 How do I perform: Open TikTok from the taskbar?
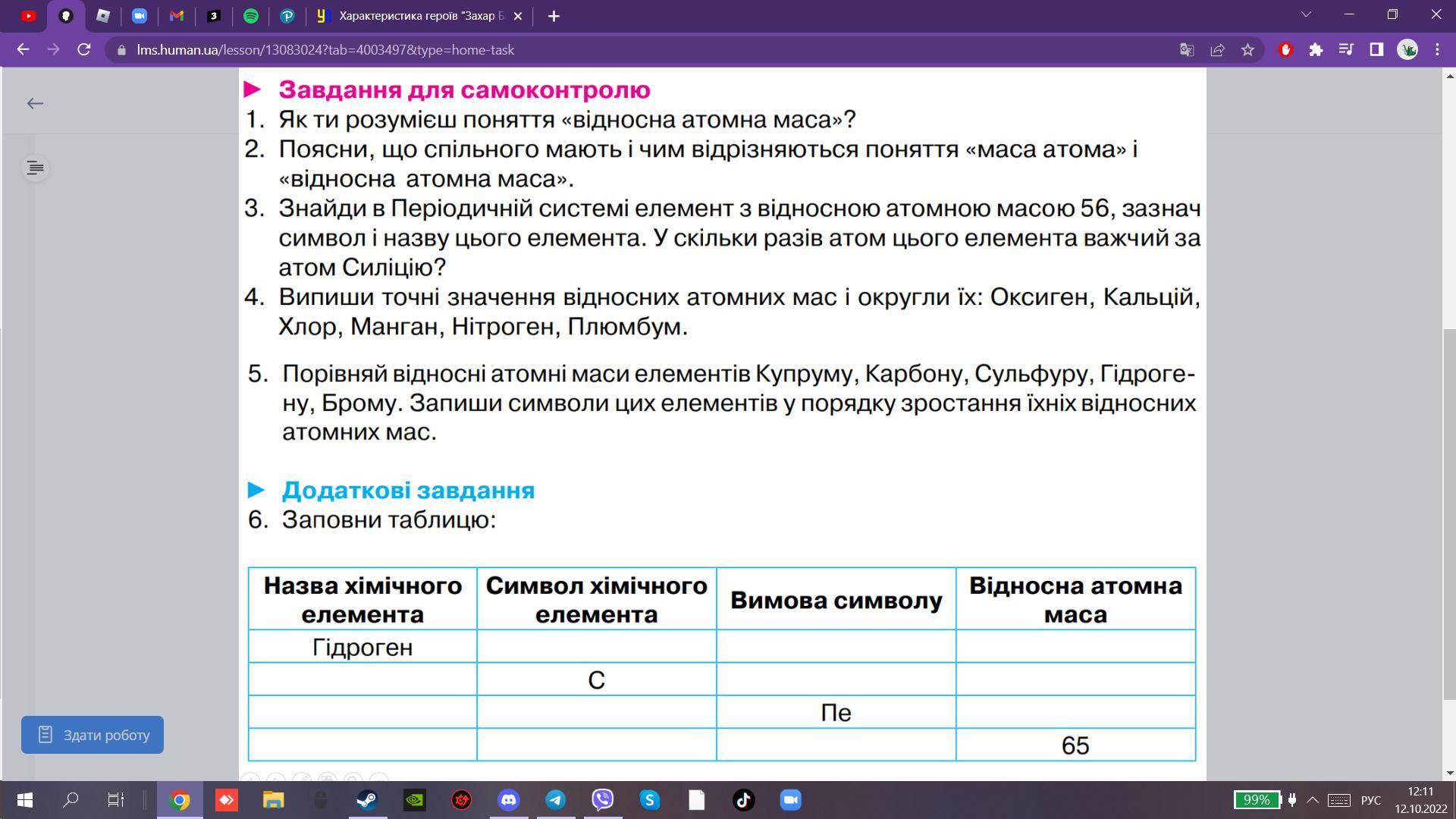(x=743, y=800)
